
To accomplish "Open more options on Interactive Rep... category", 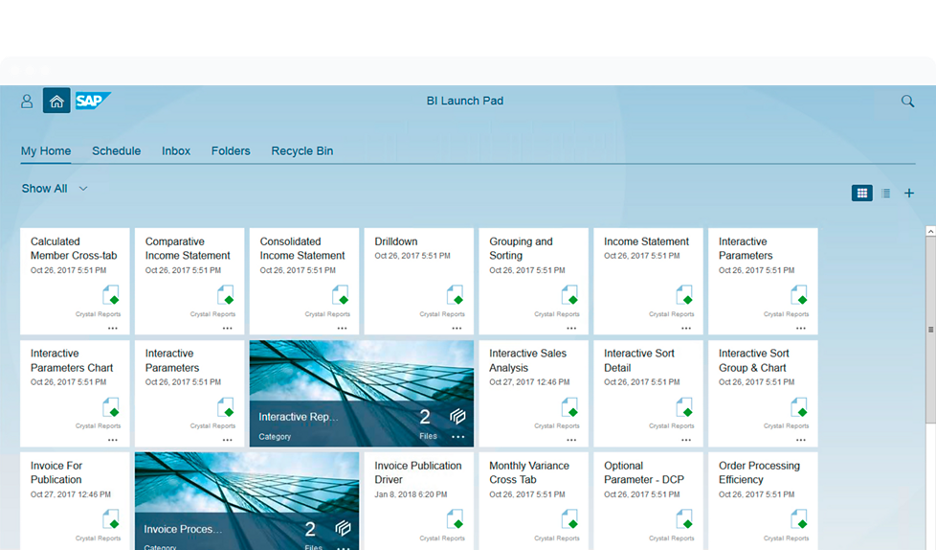I will click(458, 437).
